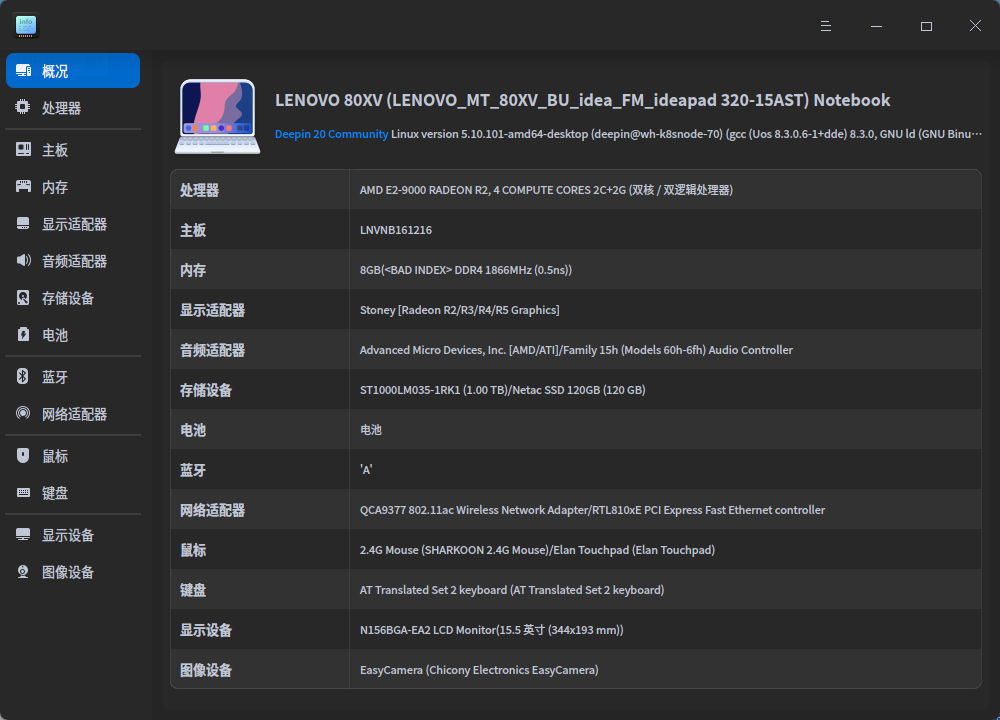This screenshot has height=720, width=1000.
Task: Click the laptop illustration thumbnail
Action: click(217, 116)
